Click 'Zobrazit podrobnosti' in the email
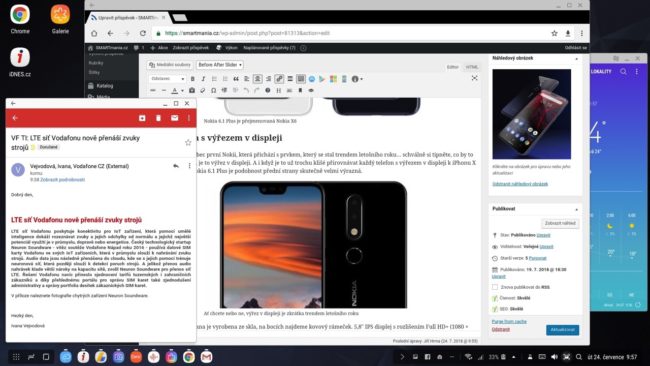This screenshot has height=366, width=650. [x=63, y=180]
